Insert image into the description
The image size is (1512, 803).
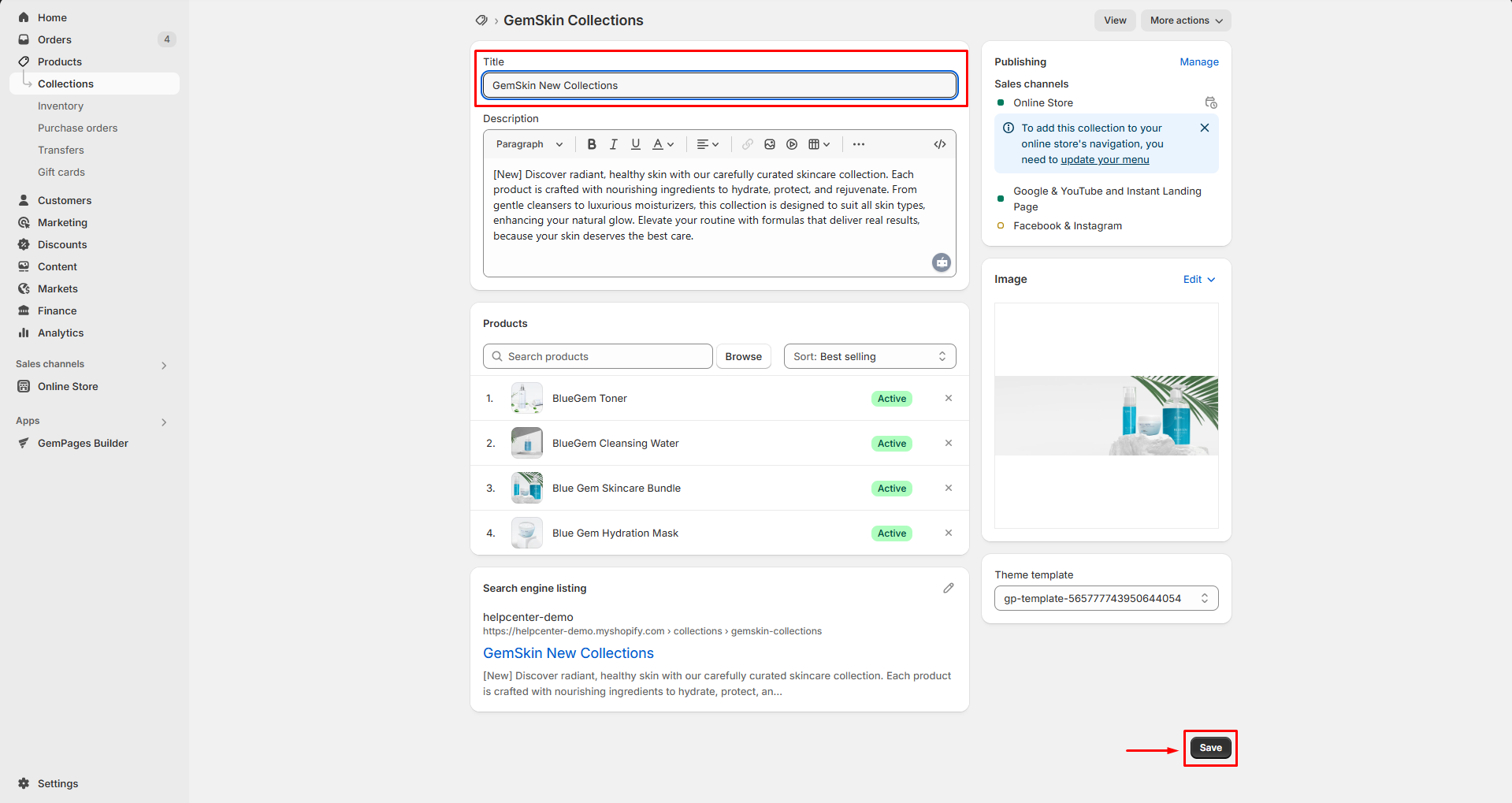point(770,144)
